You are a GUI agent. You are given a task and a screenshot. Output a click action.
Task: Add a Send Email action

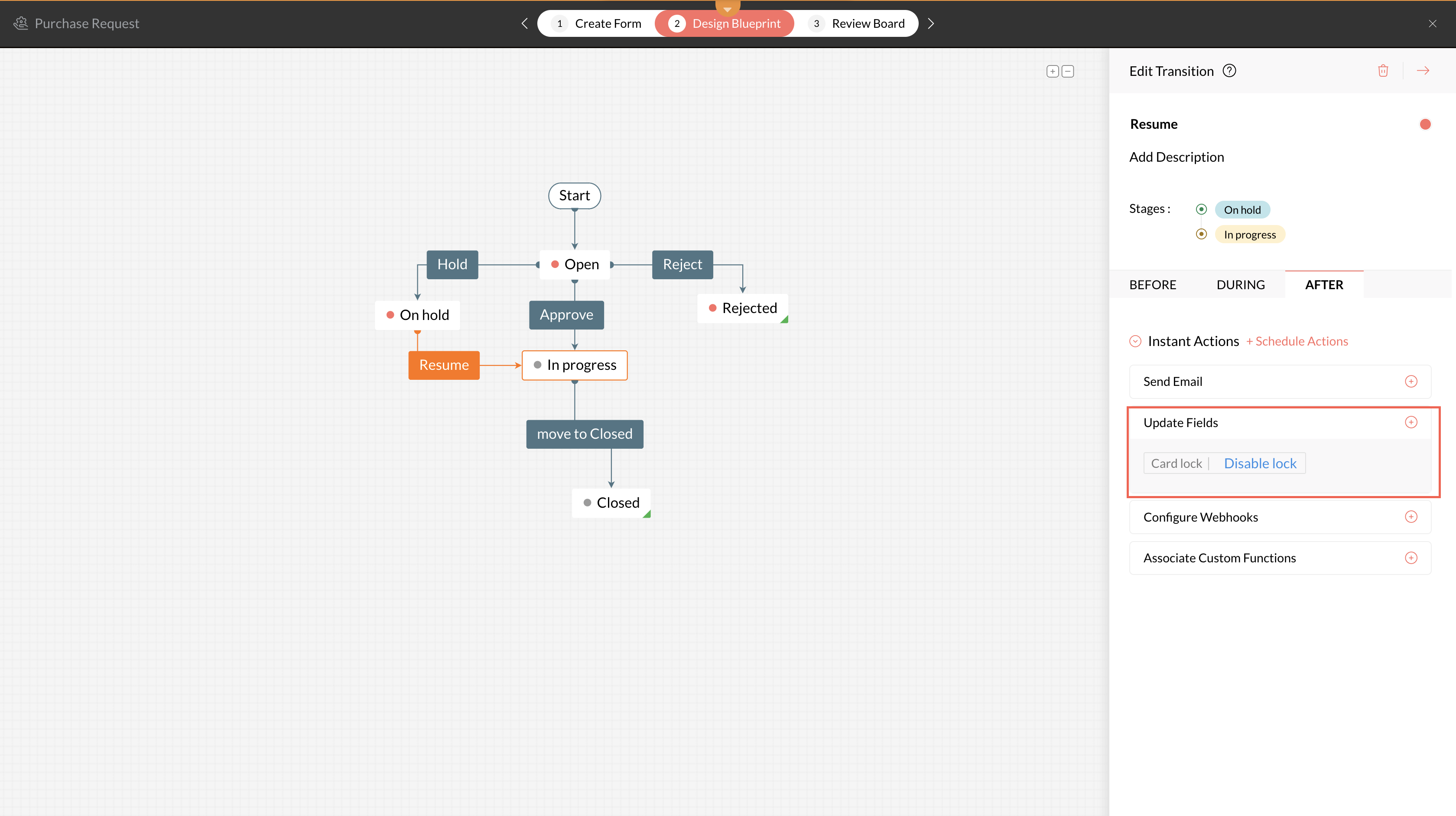click(1411, 382)
